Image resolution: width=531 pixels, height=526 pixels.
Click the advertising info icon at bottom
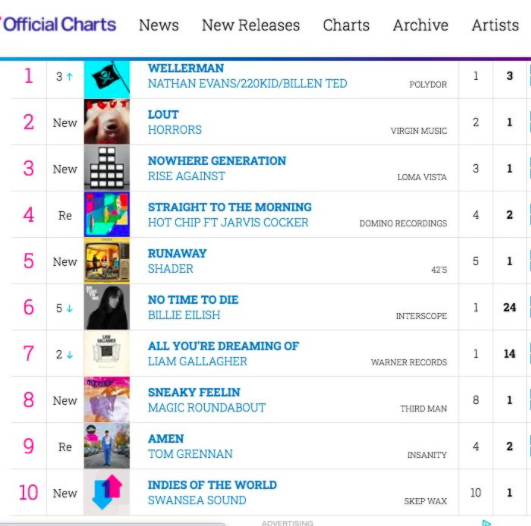tap(486, 523)
